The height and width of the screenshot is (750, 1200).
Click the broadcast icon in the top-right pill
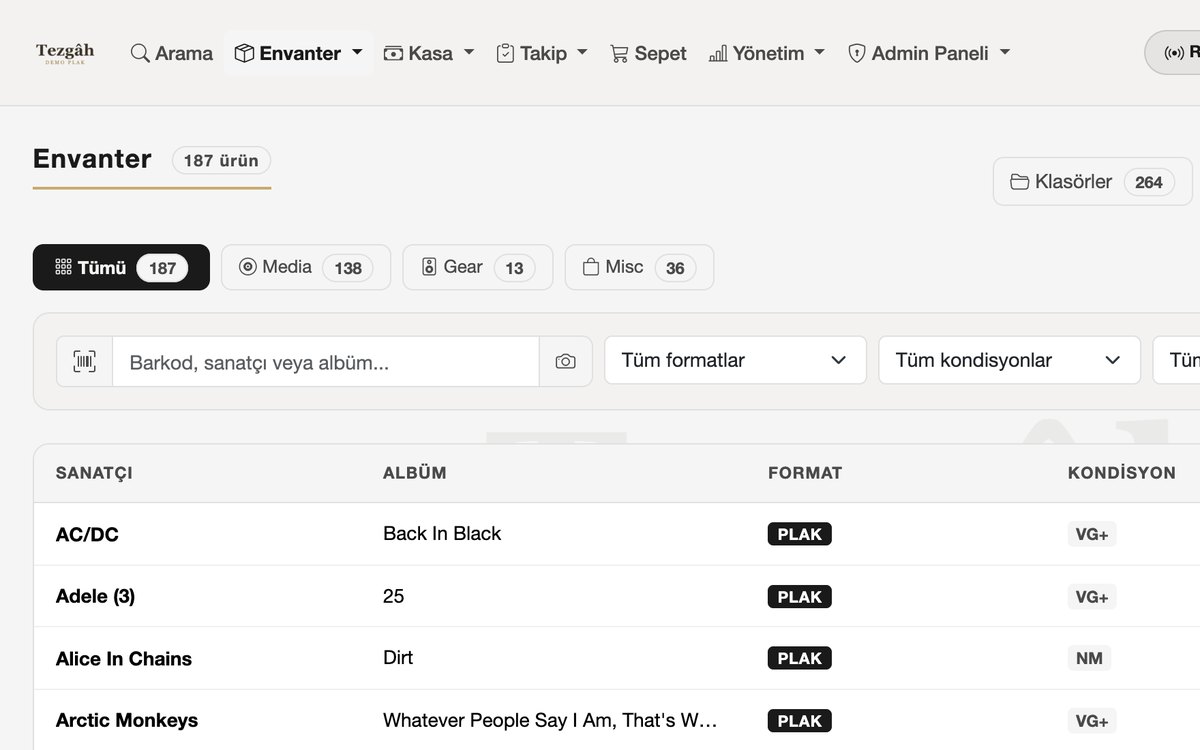tap(1174, 53)
